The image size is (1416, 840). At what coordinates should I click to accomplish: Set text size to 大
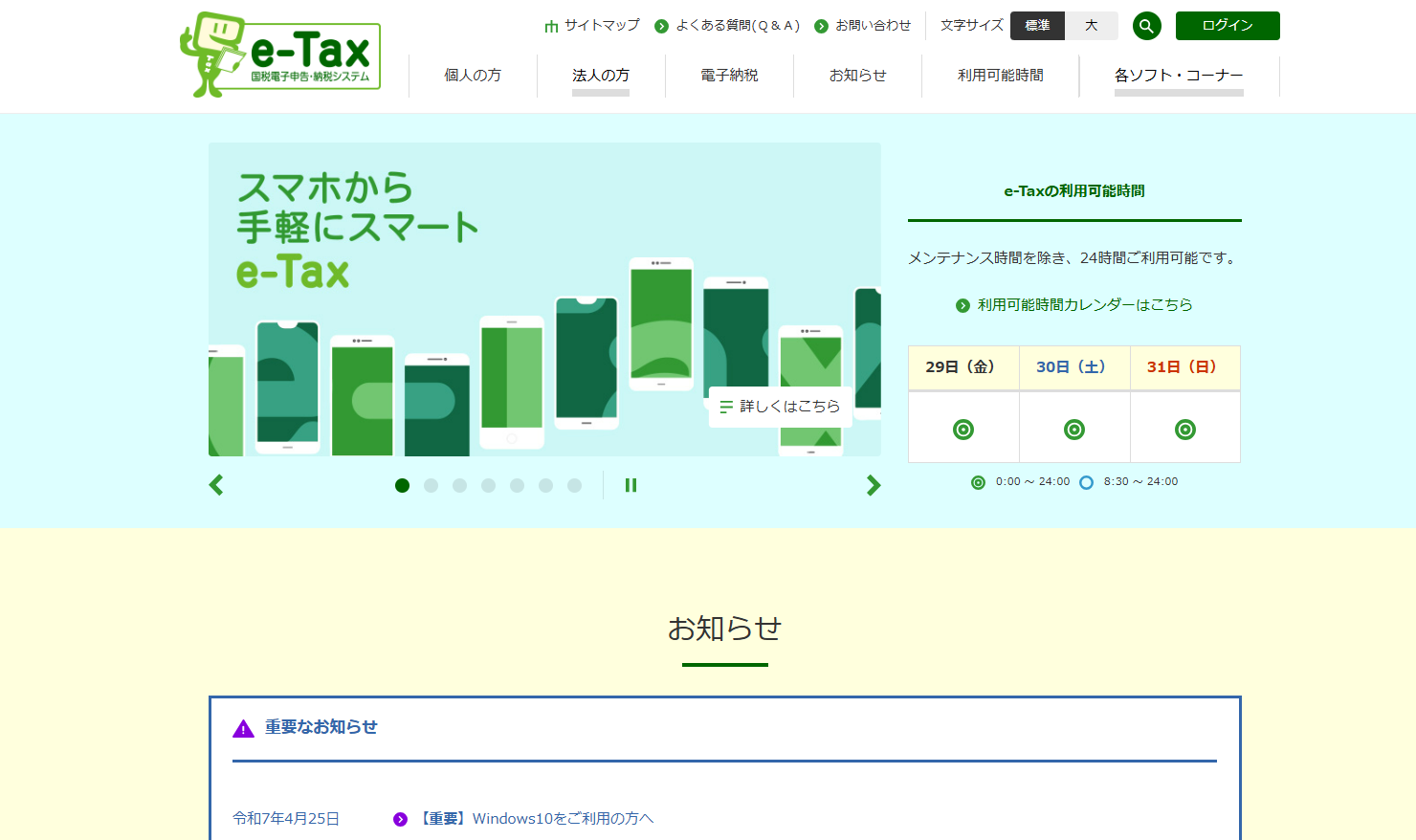[x=1092, y=26]
